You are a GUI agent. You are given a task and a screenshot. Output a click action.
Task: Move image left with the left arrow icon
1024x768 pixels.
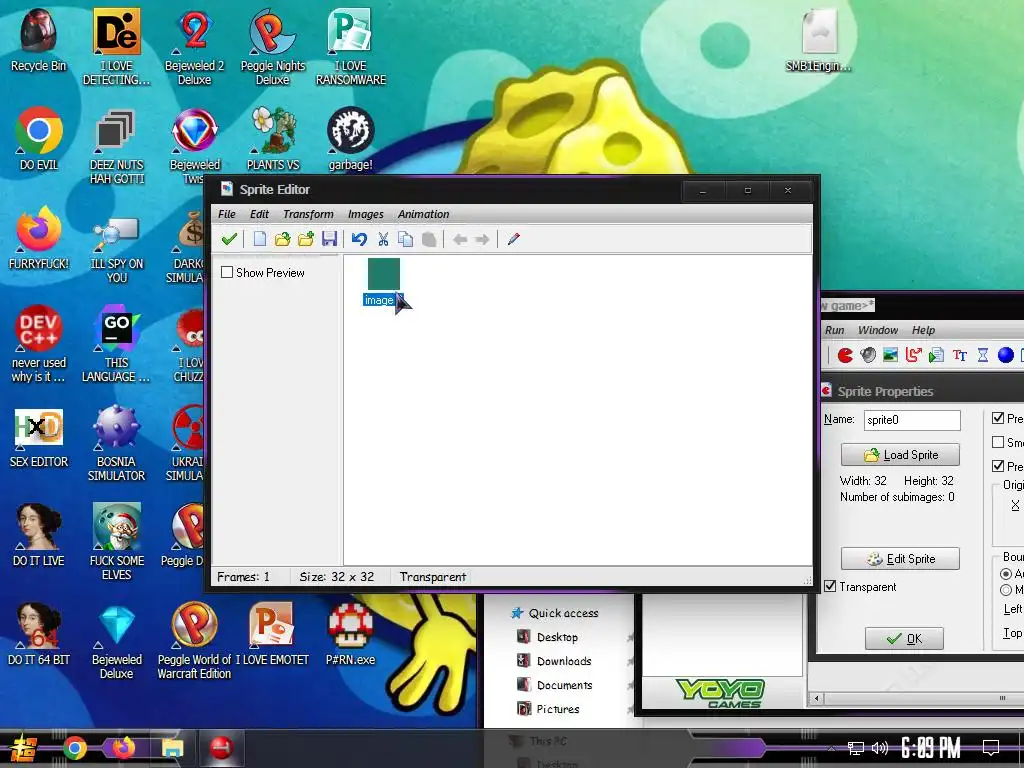click(x=460, y=240)
